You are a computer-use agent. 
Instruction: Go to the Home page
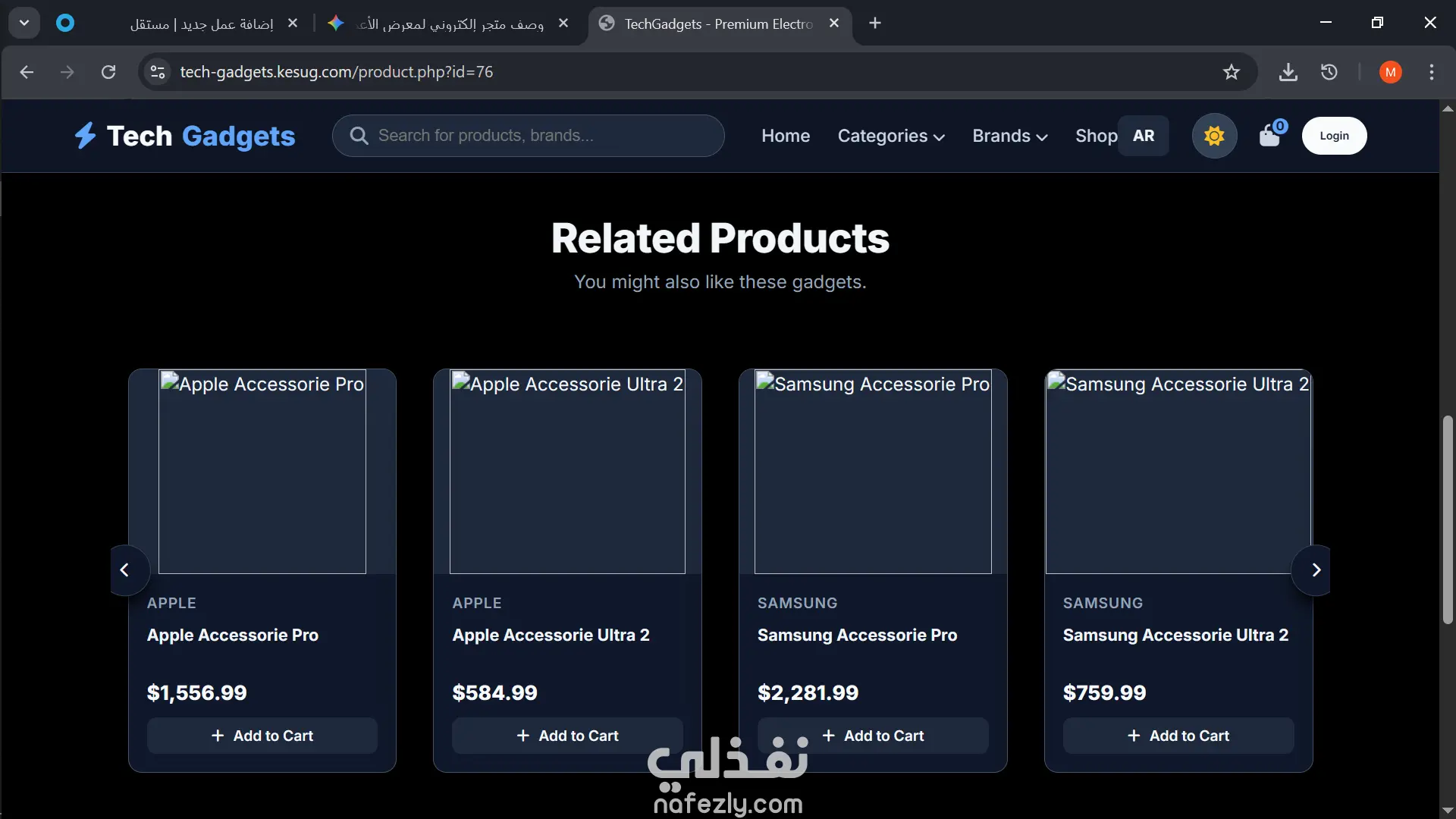786,136
